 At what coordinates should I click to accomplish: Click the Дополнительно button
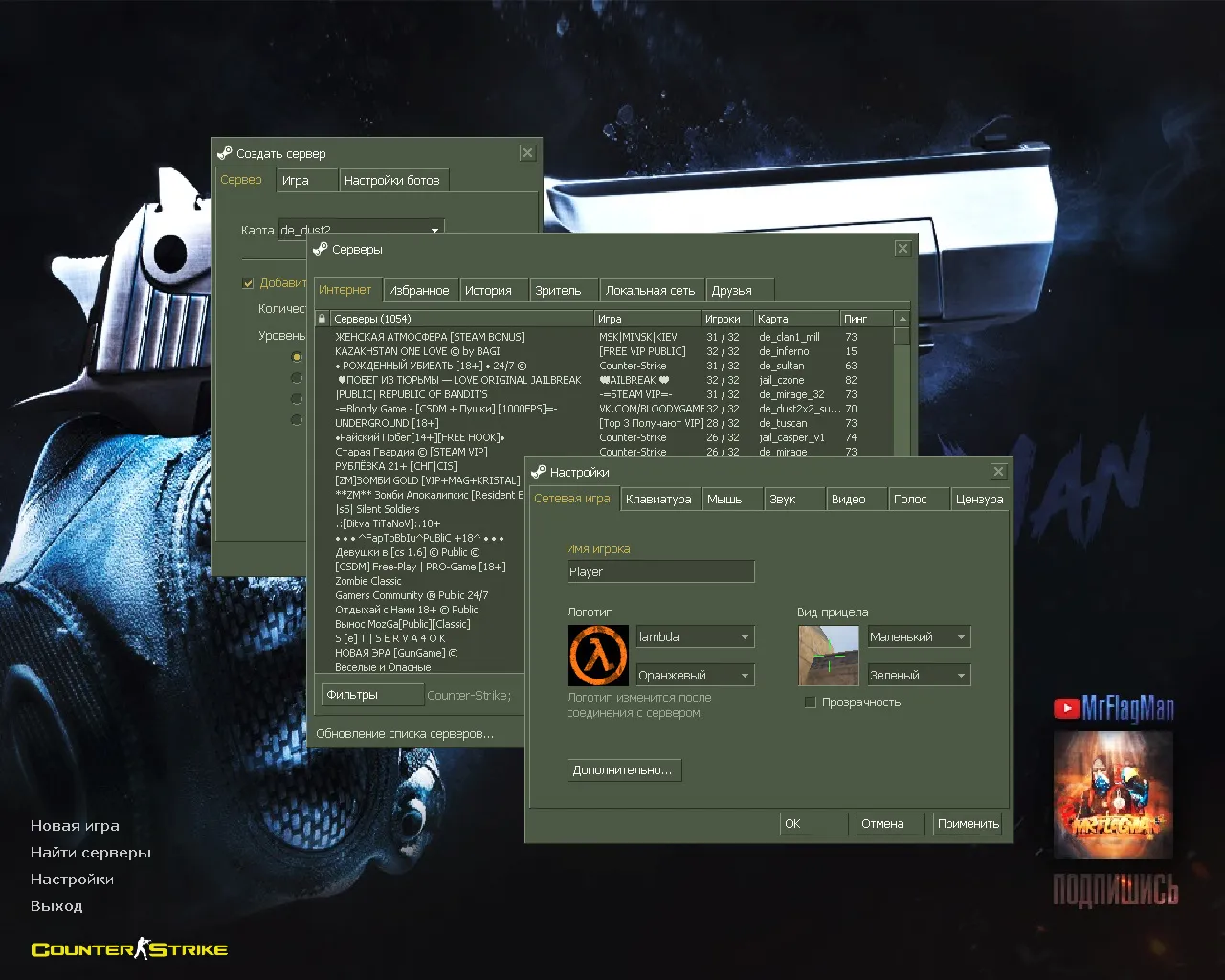click(624, 770)
